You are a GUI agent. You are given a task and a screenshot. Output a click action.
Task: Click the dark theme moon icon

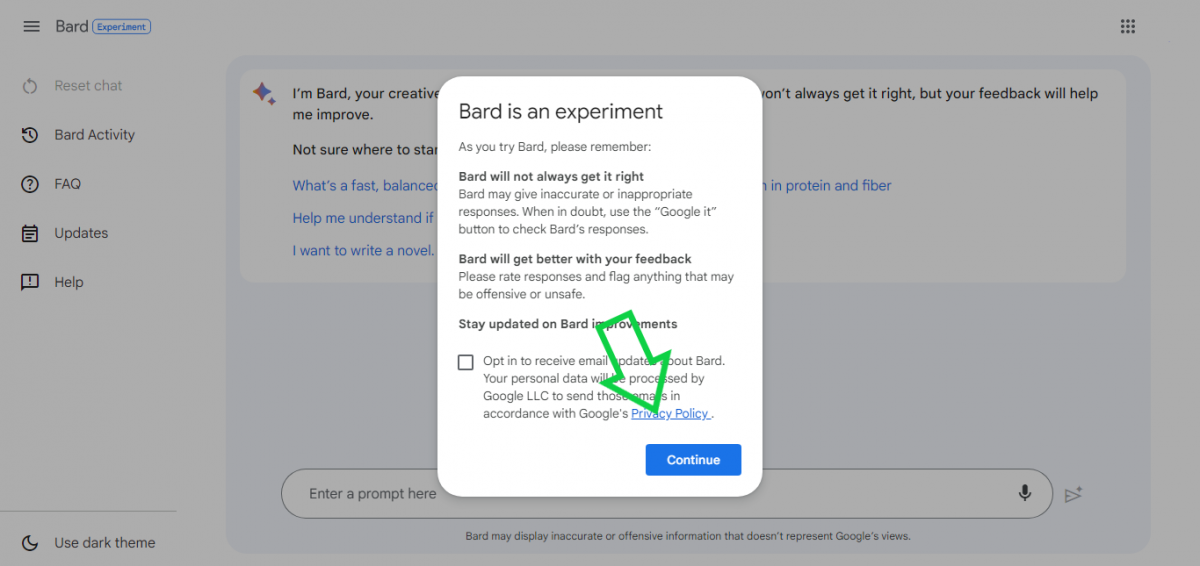[x=30, y=543]
